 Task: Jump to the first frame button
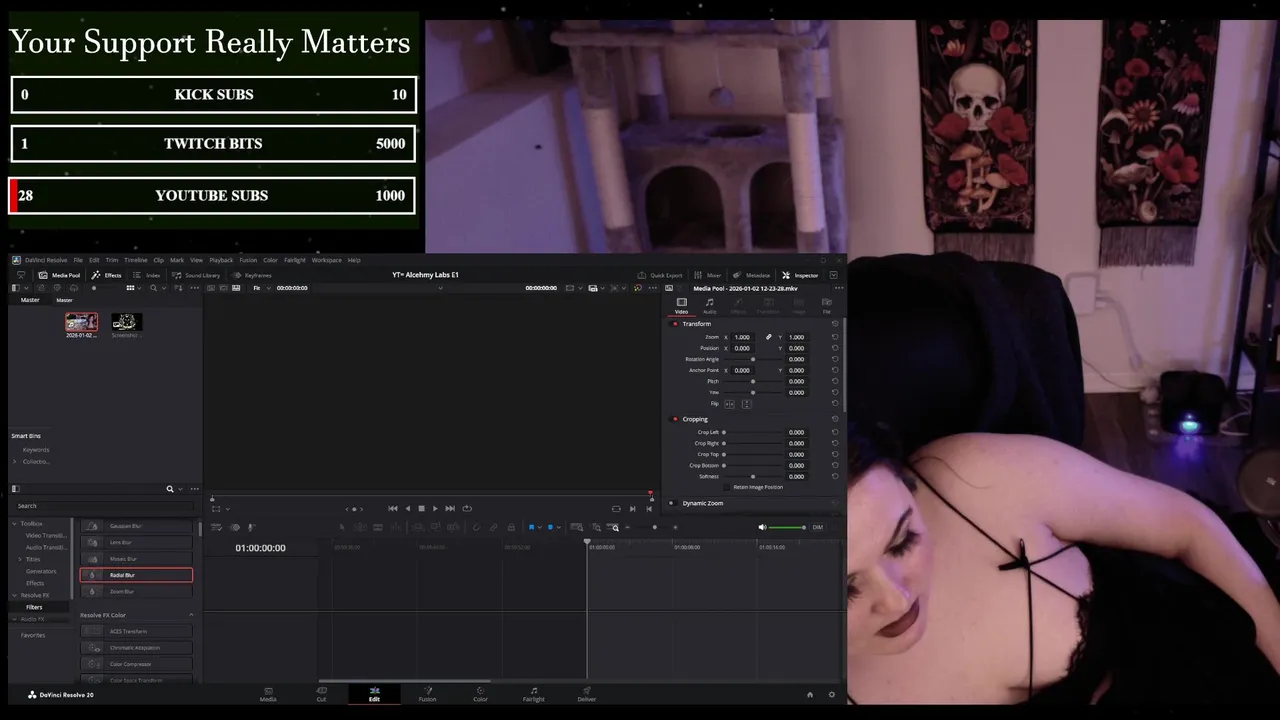(x=393, y=508)
